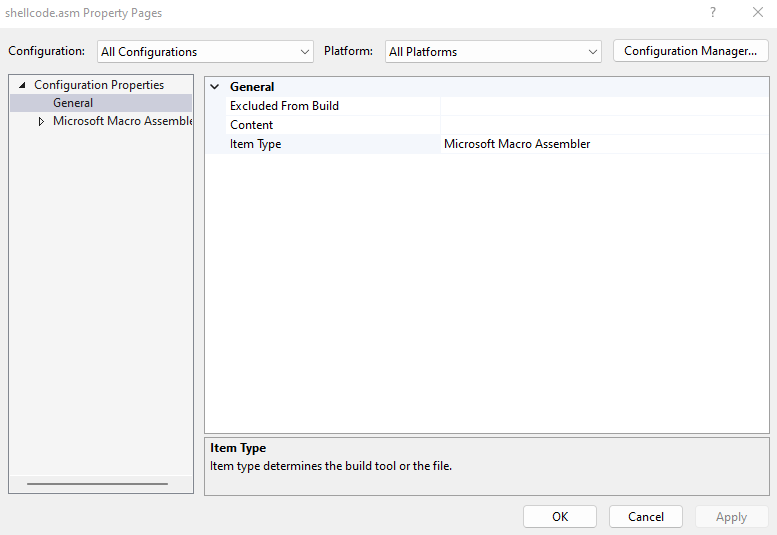Click the Configuration Properties label
777x535 pixels.
tap(99, 85)
